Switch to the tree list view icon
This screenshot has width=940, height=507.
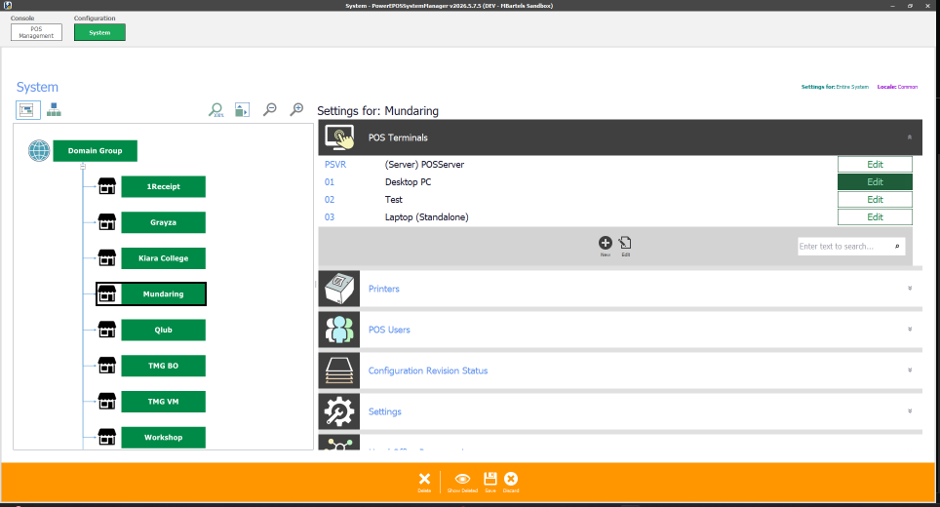28,110
